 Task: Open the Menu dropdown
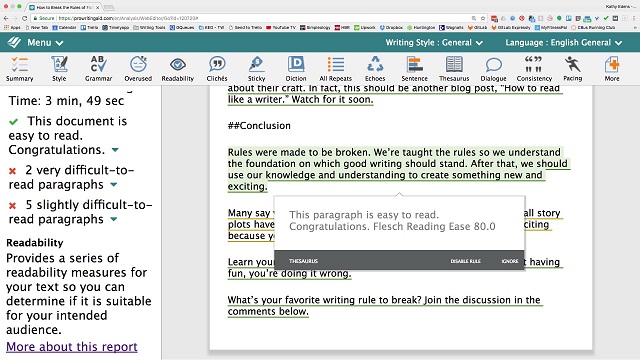(x=45, y=42)
